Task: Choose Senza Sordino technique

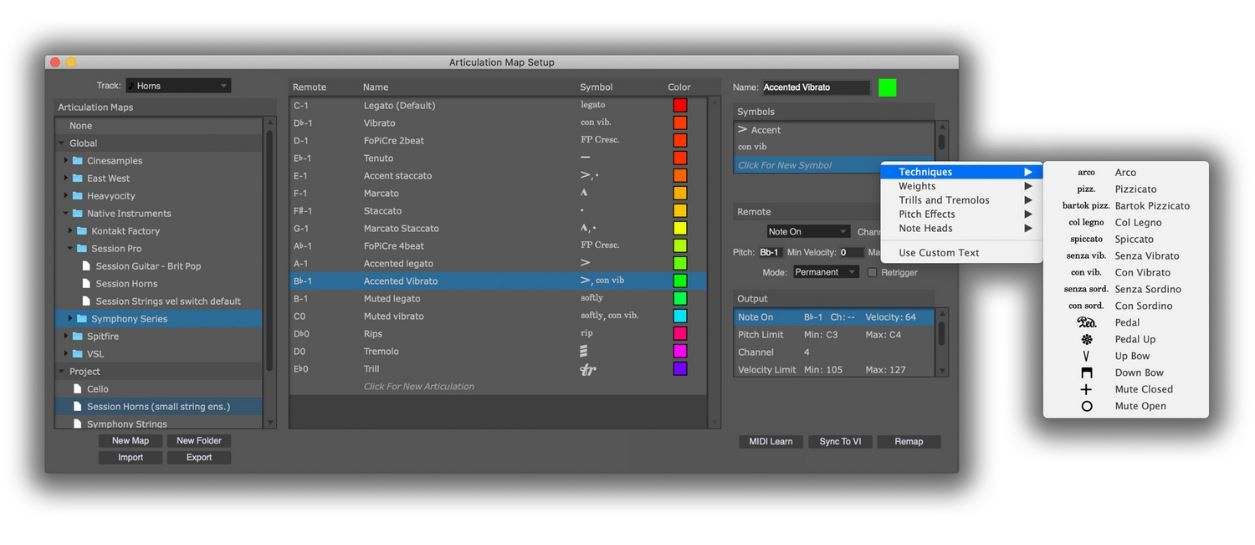Action: pos(1125,289)
